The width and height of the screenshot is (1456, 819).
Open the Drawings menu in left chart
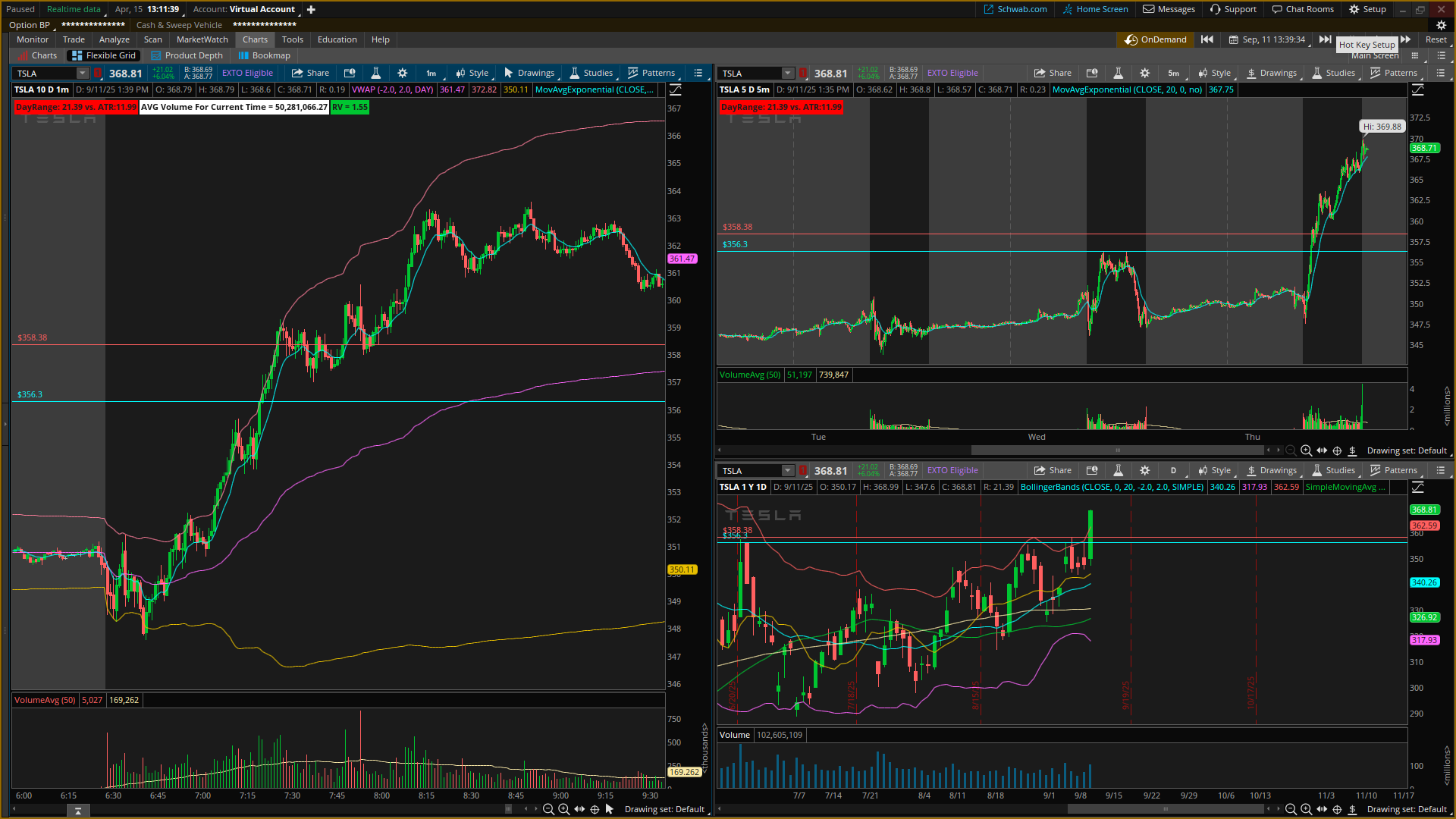coord(529,74)
